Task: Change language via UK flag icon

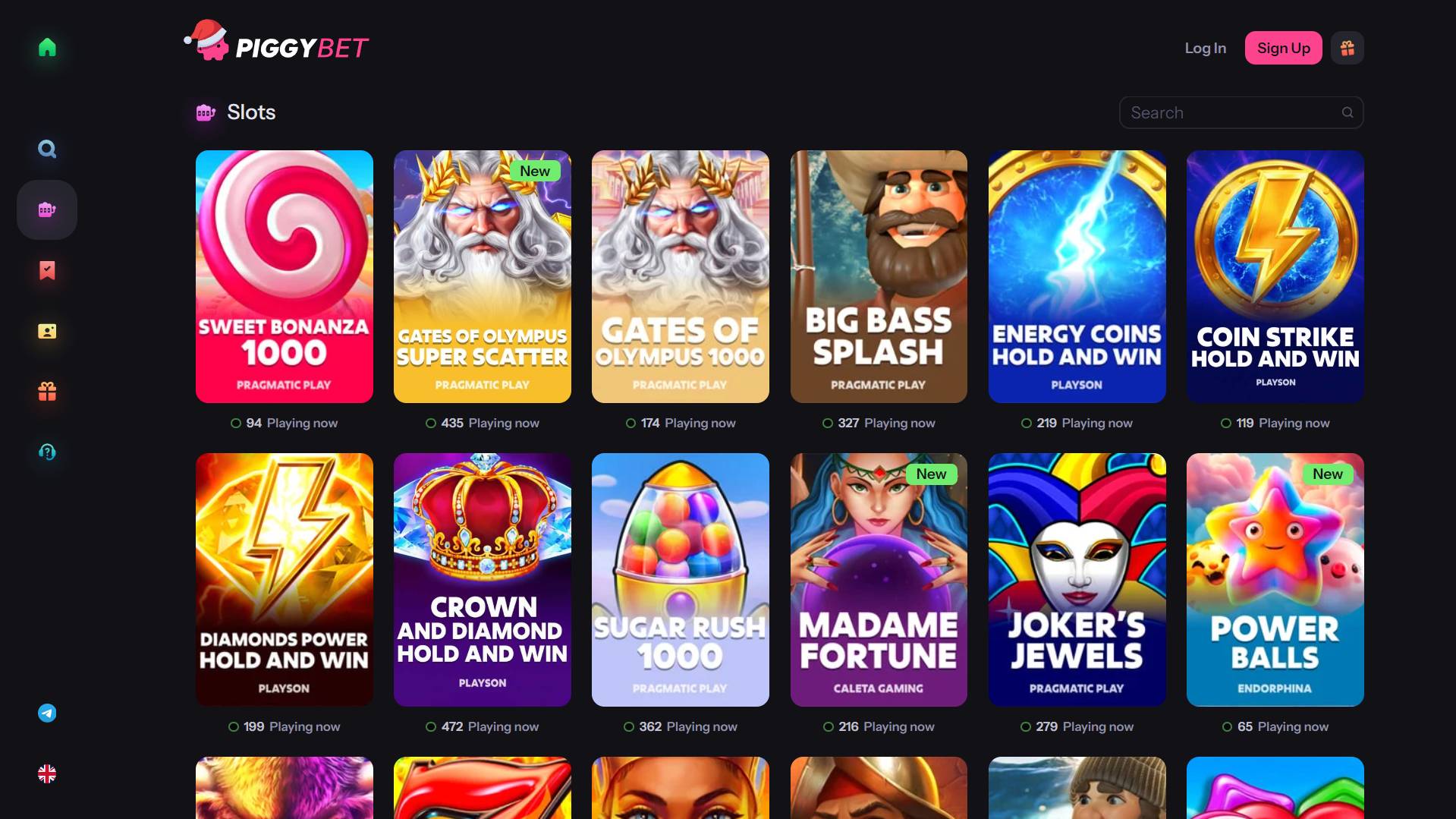Action: 47,773
